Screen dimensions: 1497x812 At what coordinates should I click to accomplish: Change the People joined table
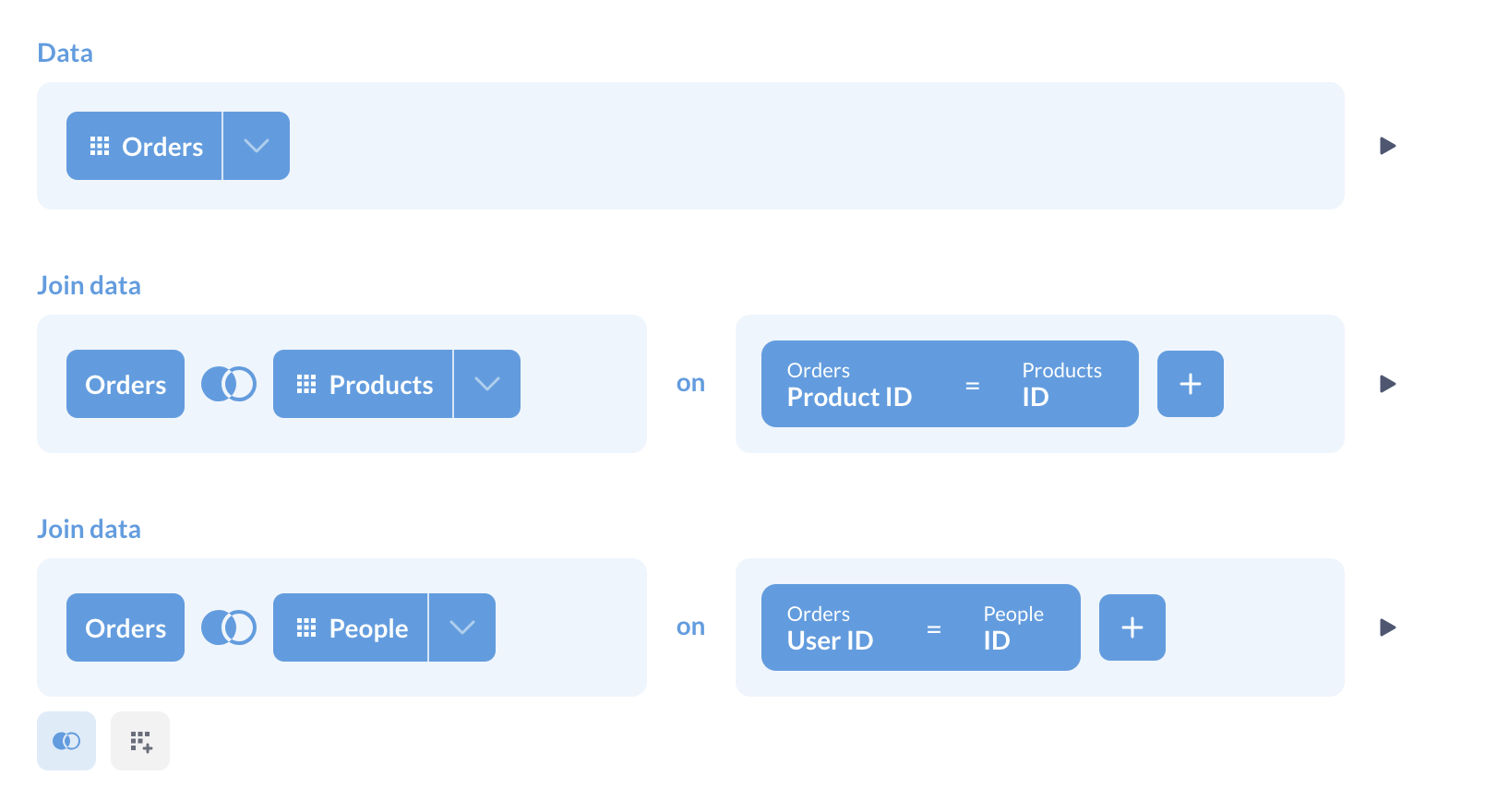tap(352, 627)
